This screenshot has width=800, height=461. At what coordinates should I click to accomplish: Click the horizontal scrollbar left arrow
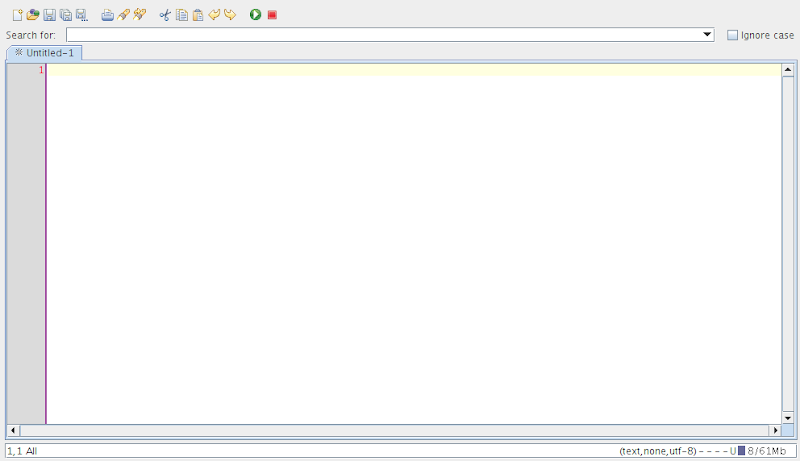[x=13, y=430]
